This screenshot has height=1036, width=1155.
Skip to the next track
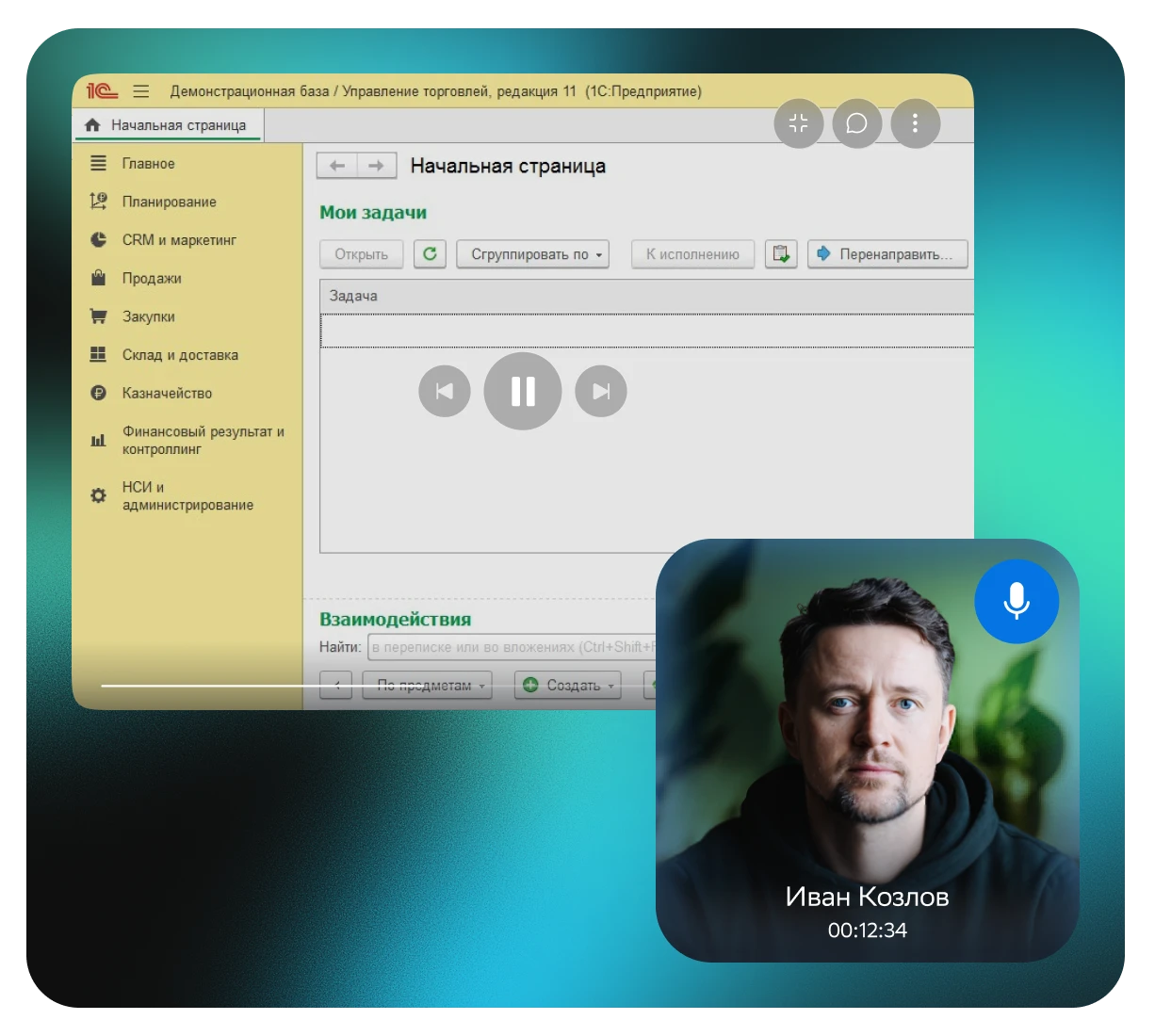click(x=601, y=391)
